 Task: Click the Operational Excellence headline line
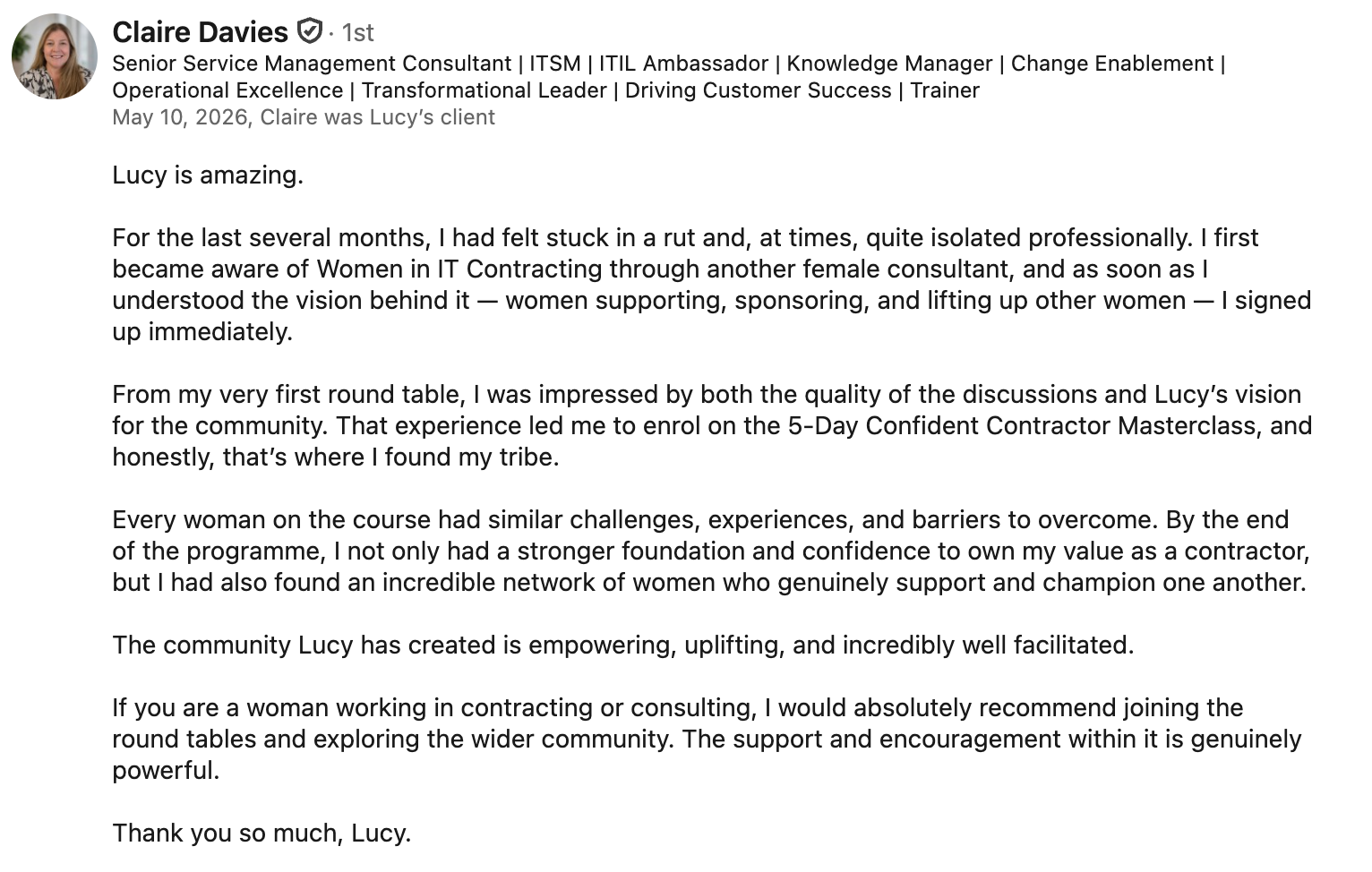(x=545, y=90)
